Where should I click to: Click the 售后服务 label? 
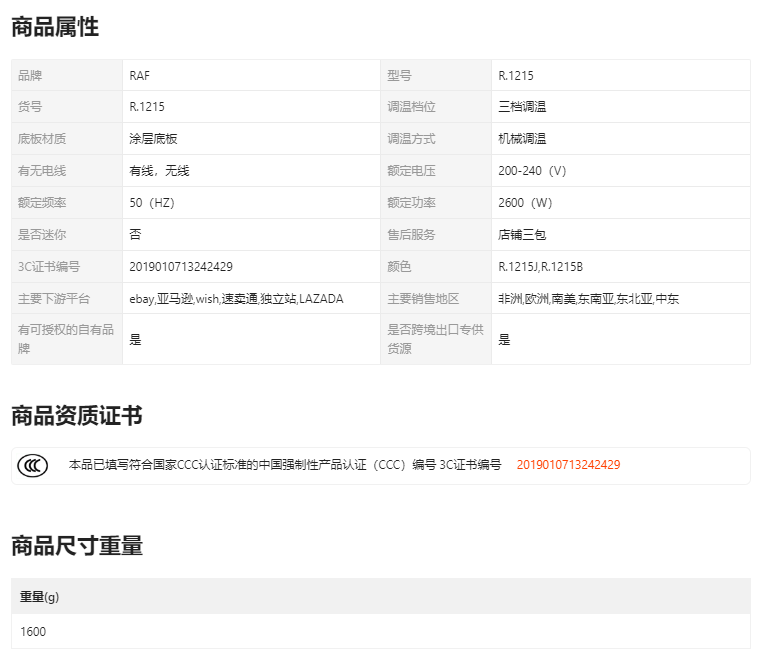(411, 234)
